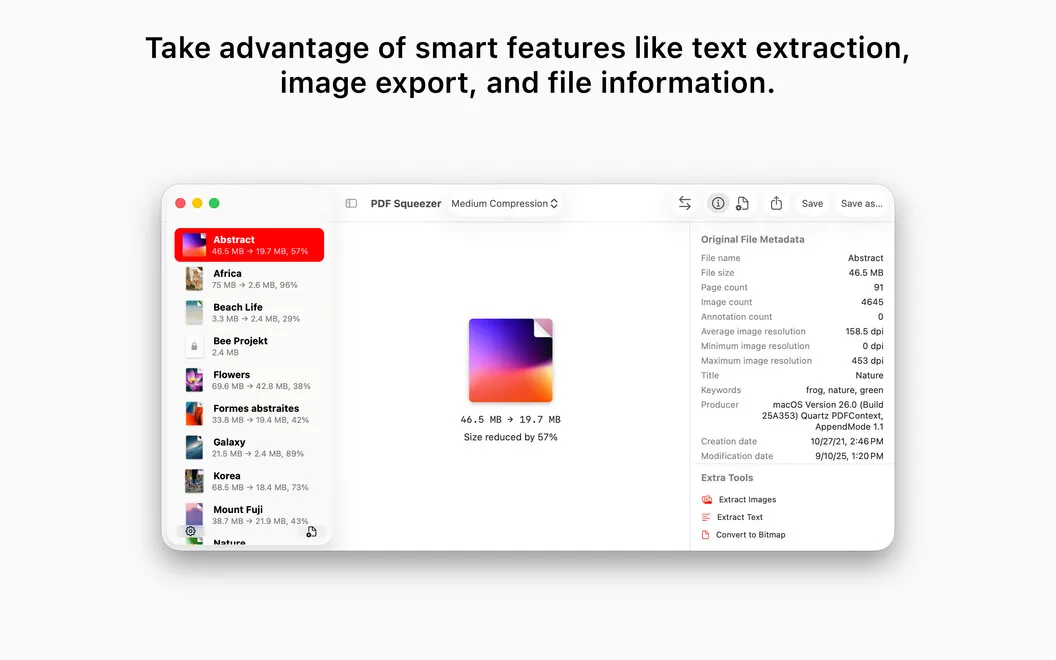This screenshot has width=1056, height=660.
Task: Select the Flowers file row
Action: [x=249, y=380]
